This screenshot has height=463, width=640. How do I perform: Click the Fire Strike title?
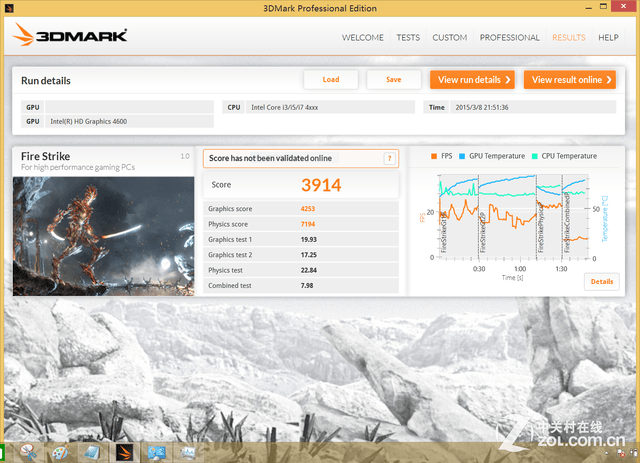[x=45, y=156]
